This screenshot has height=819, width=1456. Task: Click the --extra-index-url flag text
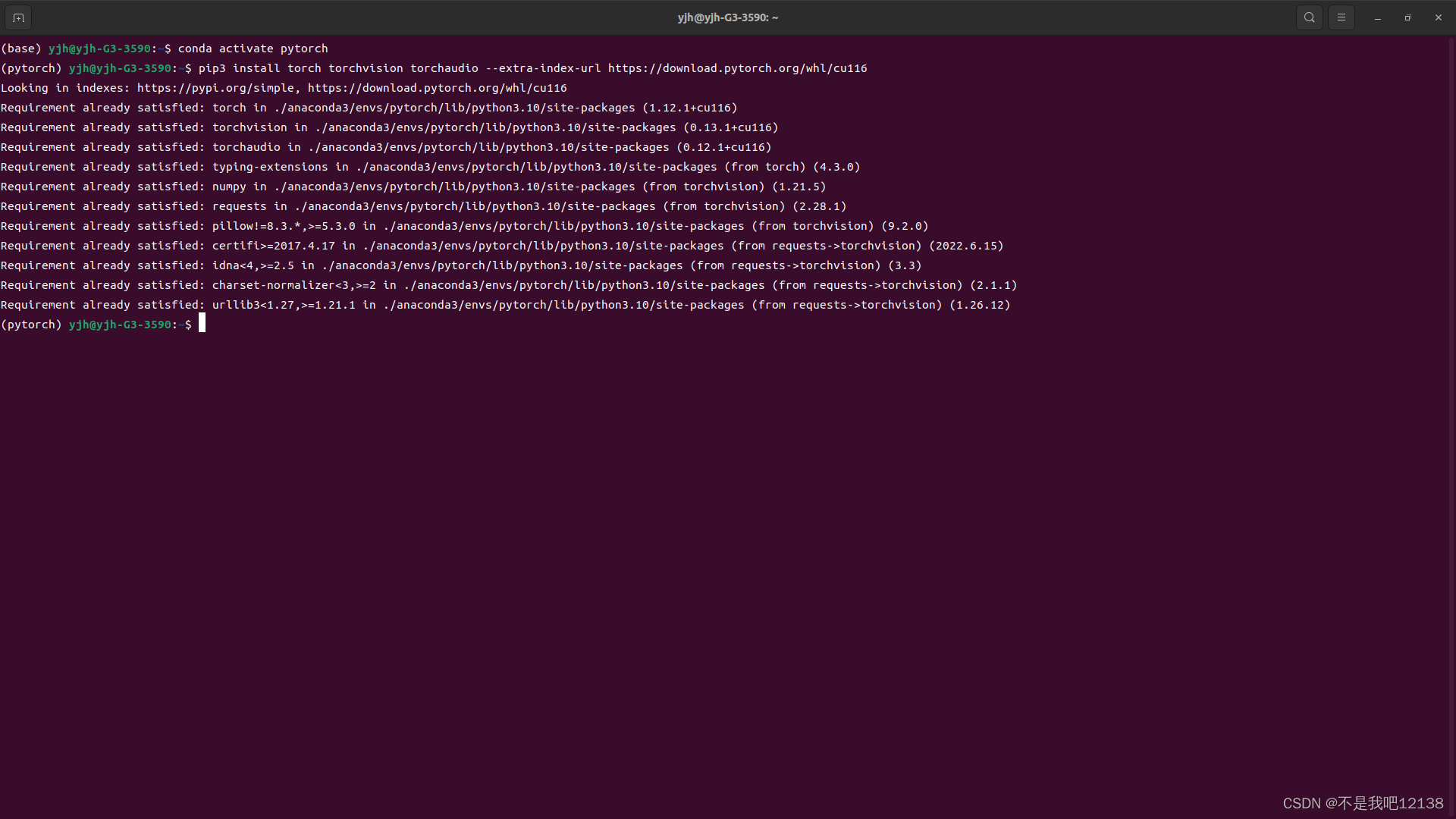[x=543, y=68]
